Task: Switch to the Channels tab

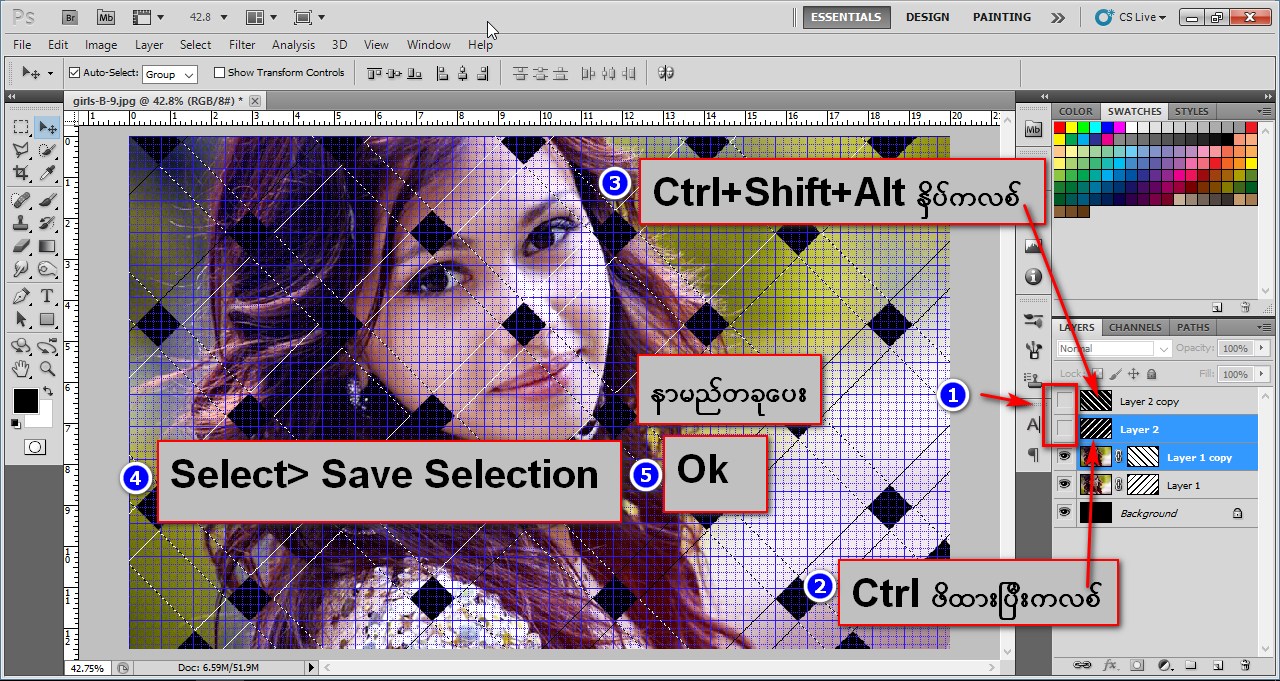Action: (x=1135, y=327)
